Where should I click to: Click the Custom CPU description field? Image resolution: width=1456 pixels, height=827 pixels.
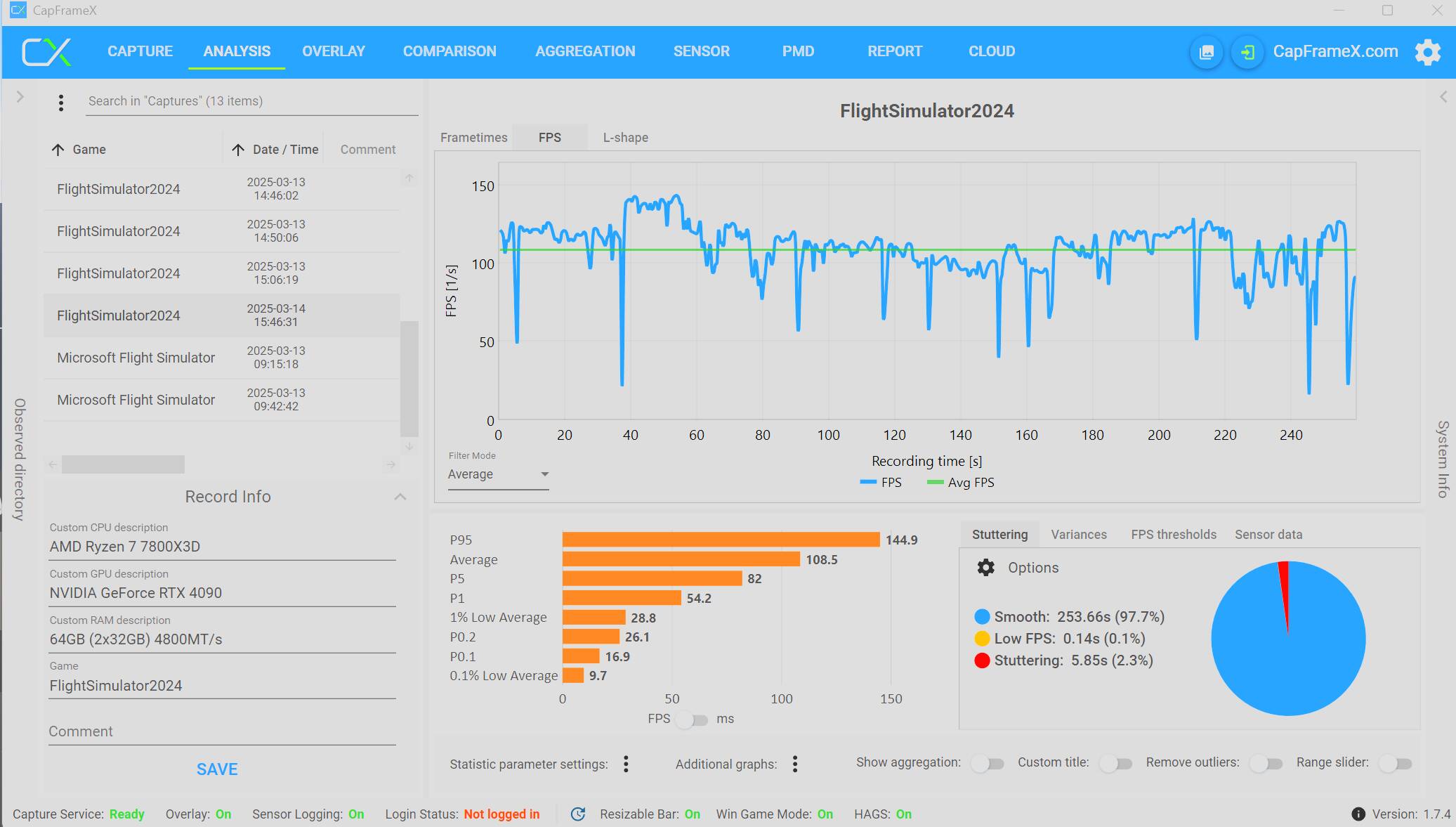(222, 547)
